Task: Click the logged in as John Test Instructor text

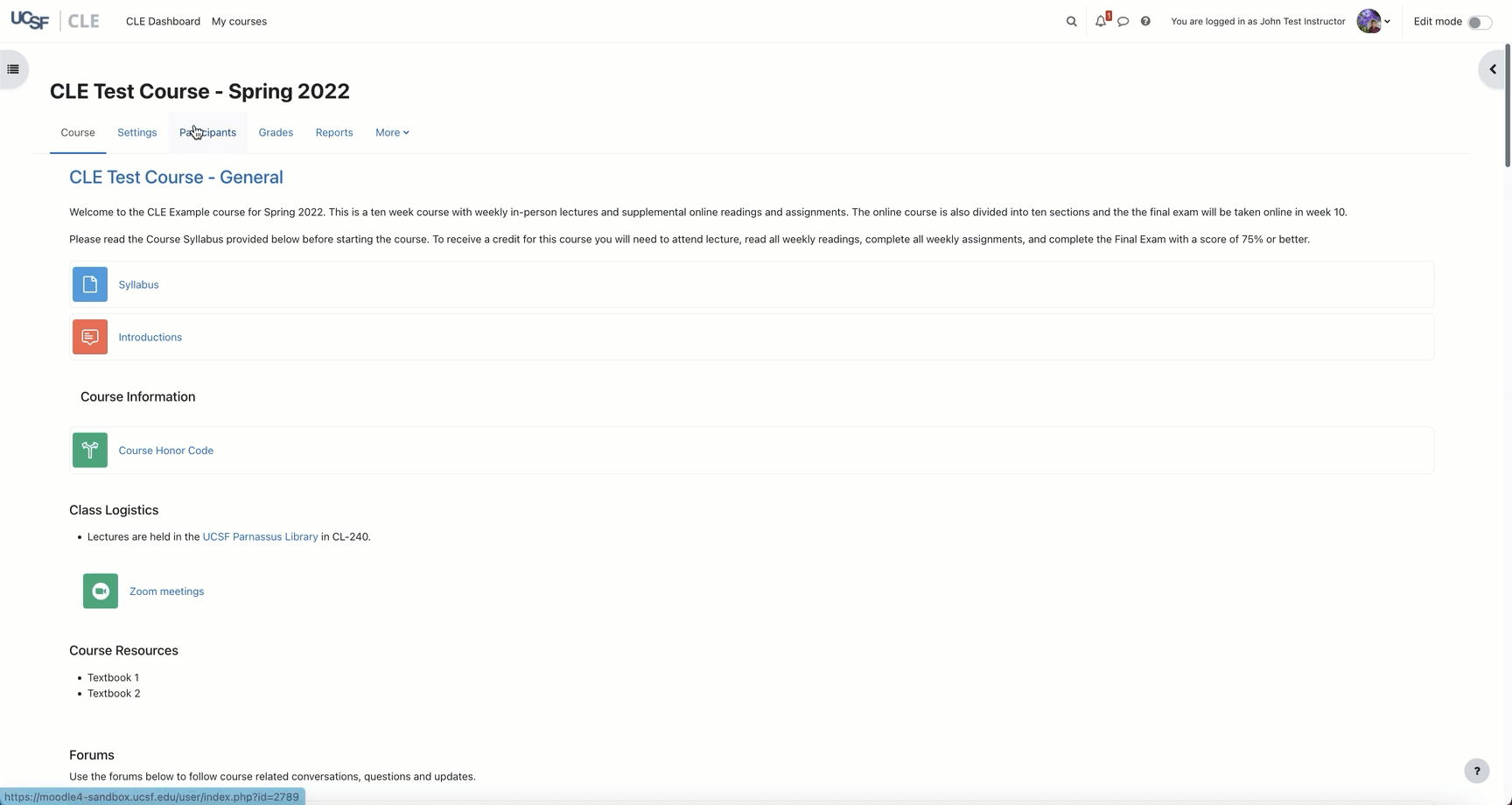Action: [1258, 21]
